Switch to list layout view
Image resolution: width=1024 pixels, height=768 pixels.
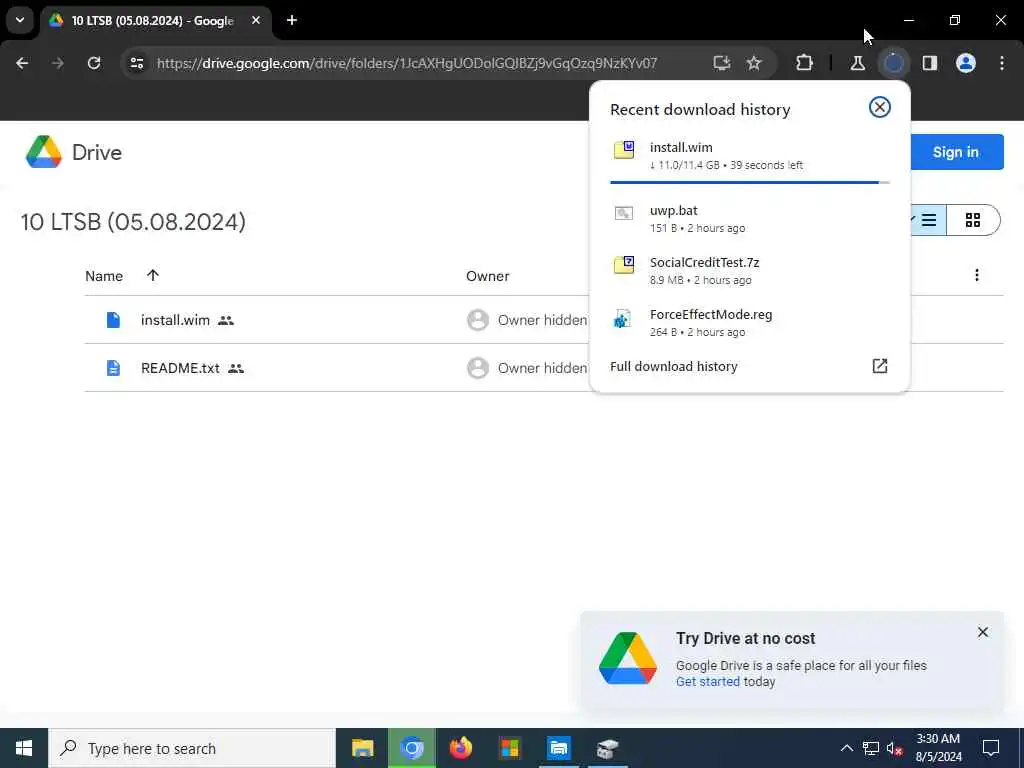pyautogui.click(x=928, y=220)
